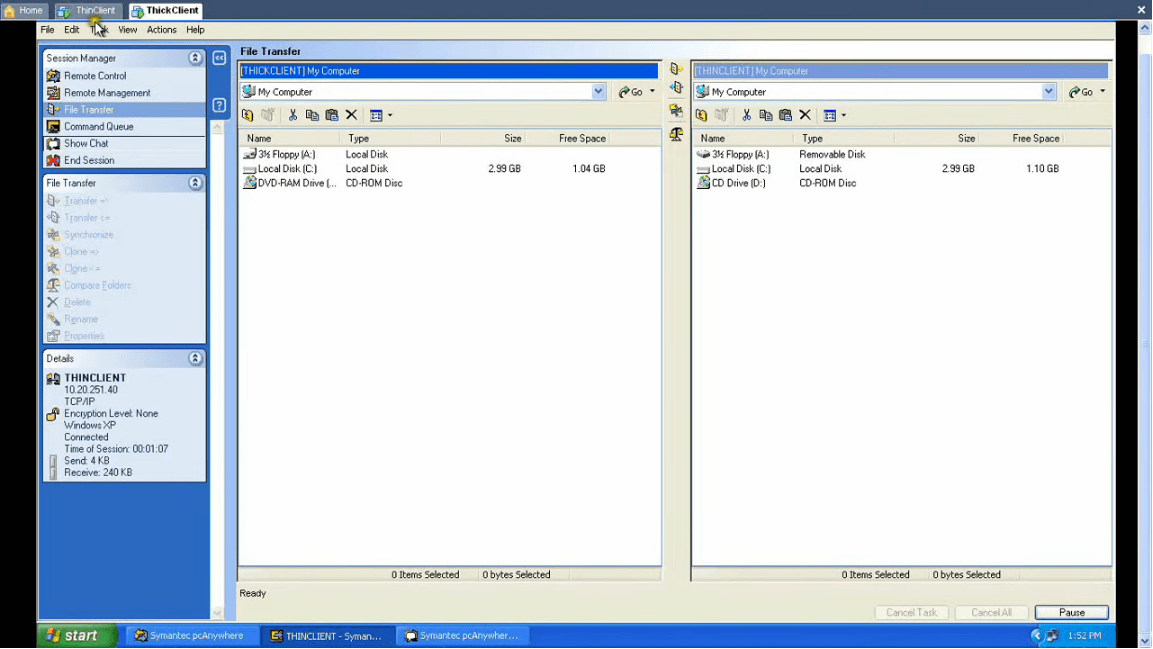Collapse the Details panel
The width and height of the screenshot is (1153, 649).
[195, 359]
